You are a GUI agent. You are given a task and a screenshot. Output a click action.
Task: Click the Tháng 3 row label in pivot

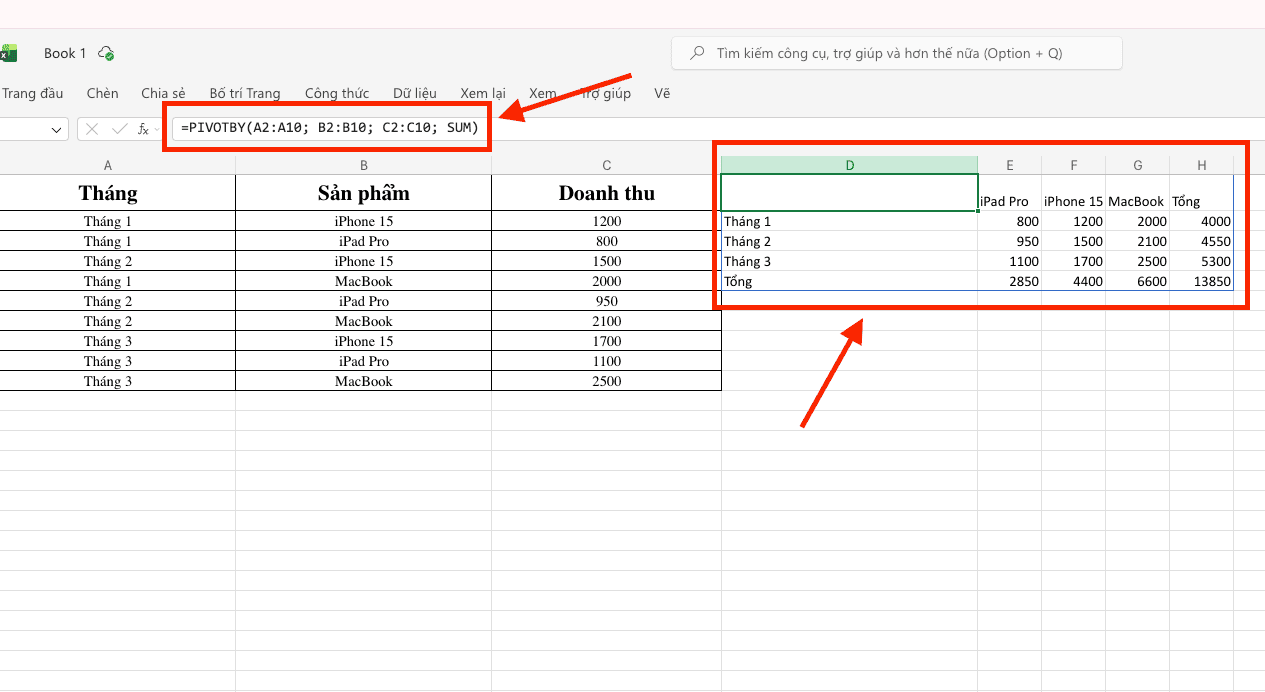point(849,261)
